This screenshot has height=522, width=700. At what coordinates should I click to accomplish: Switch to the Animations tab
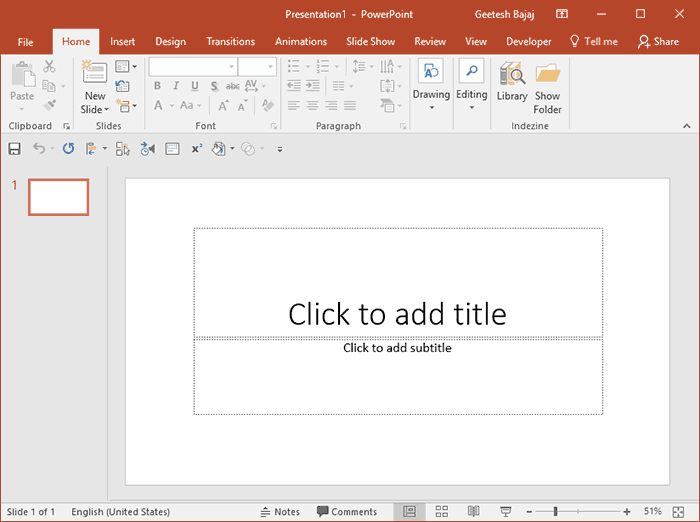(x=301, y=42)
